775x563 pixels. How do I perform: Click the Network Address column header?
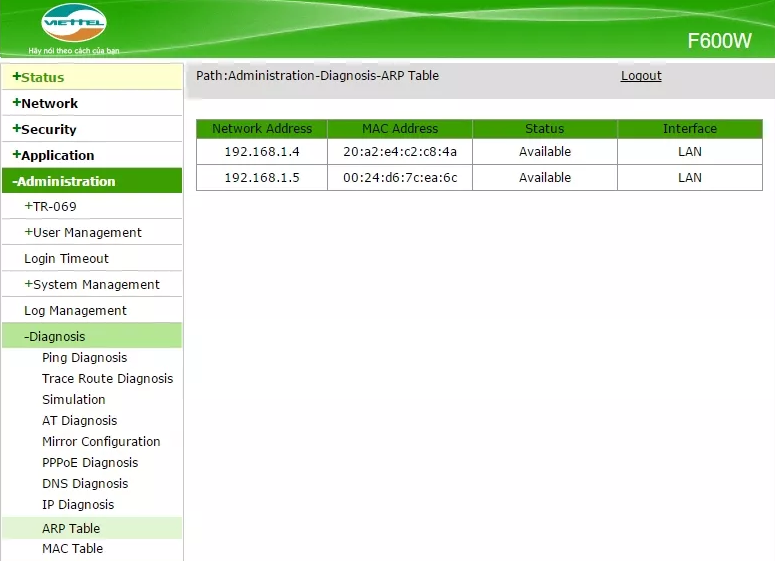[262, 129]
